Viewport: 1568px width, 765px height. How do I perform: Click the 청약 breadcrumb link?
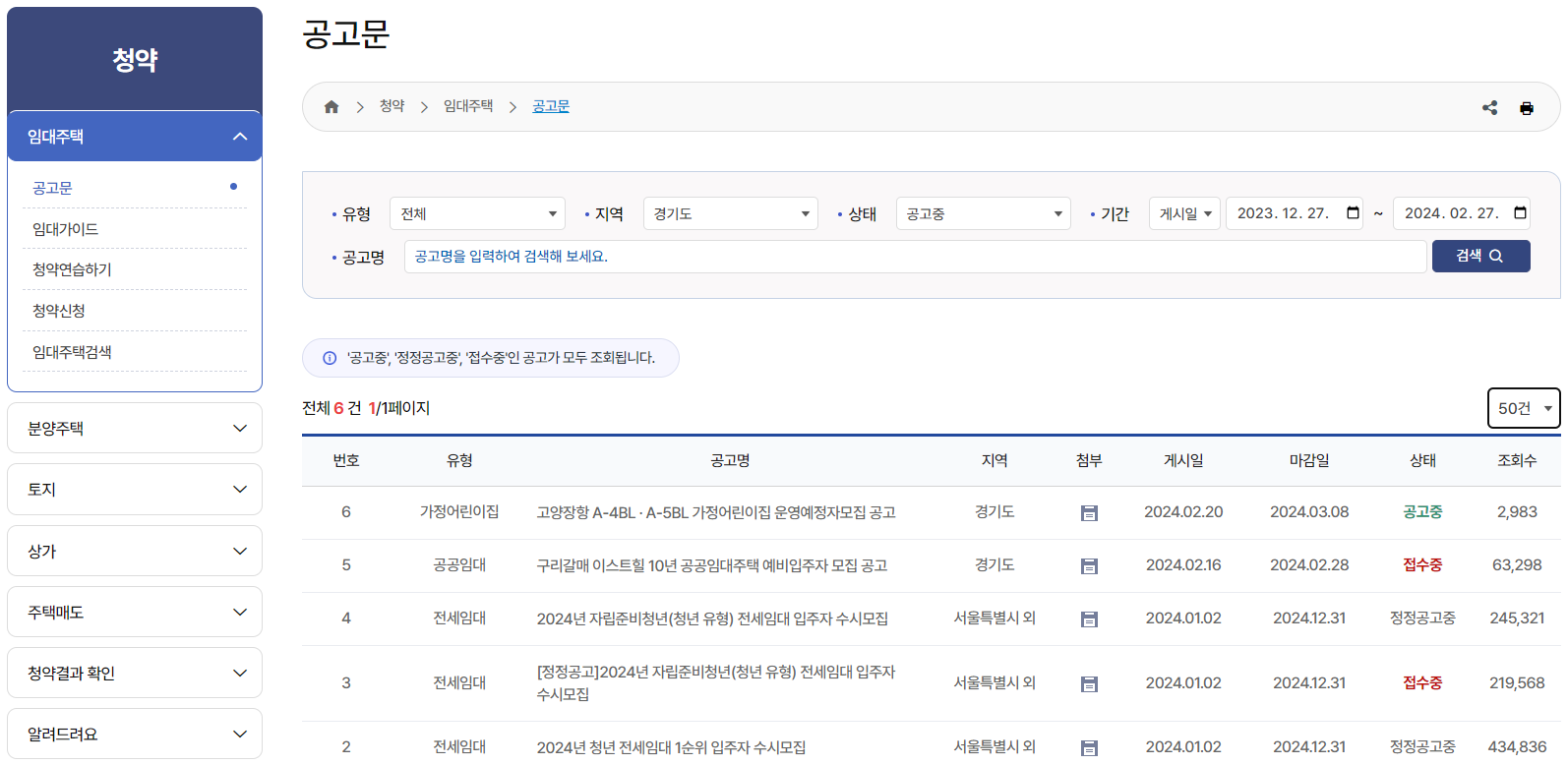tap(392, 106)
